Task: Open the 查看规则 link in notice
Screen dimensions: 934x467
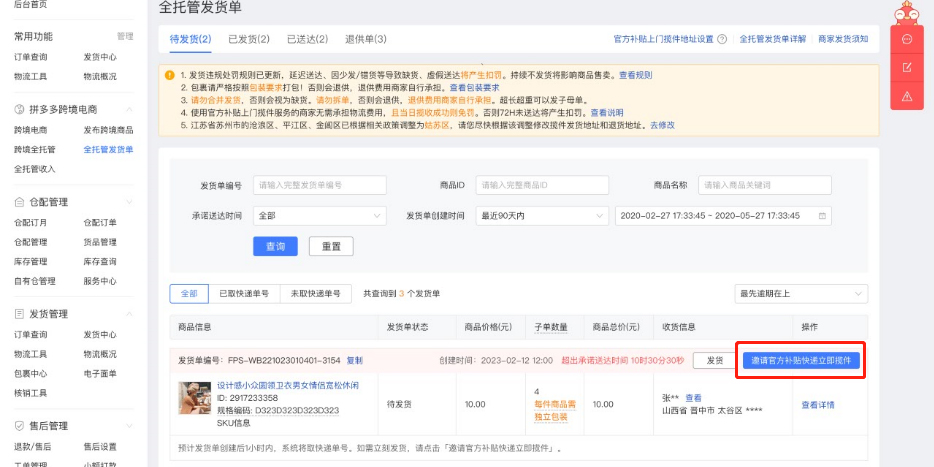Action: (x=636, y=76)
